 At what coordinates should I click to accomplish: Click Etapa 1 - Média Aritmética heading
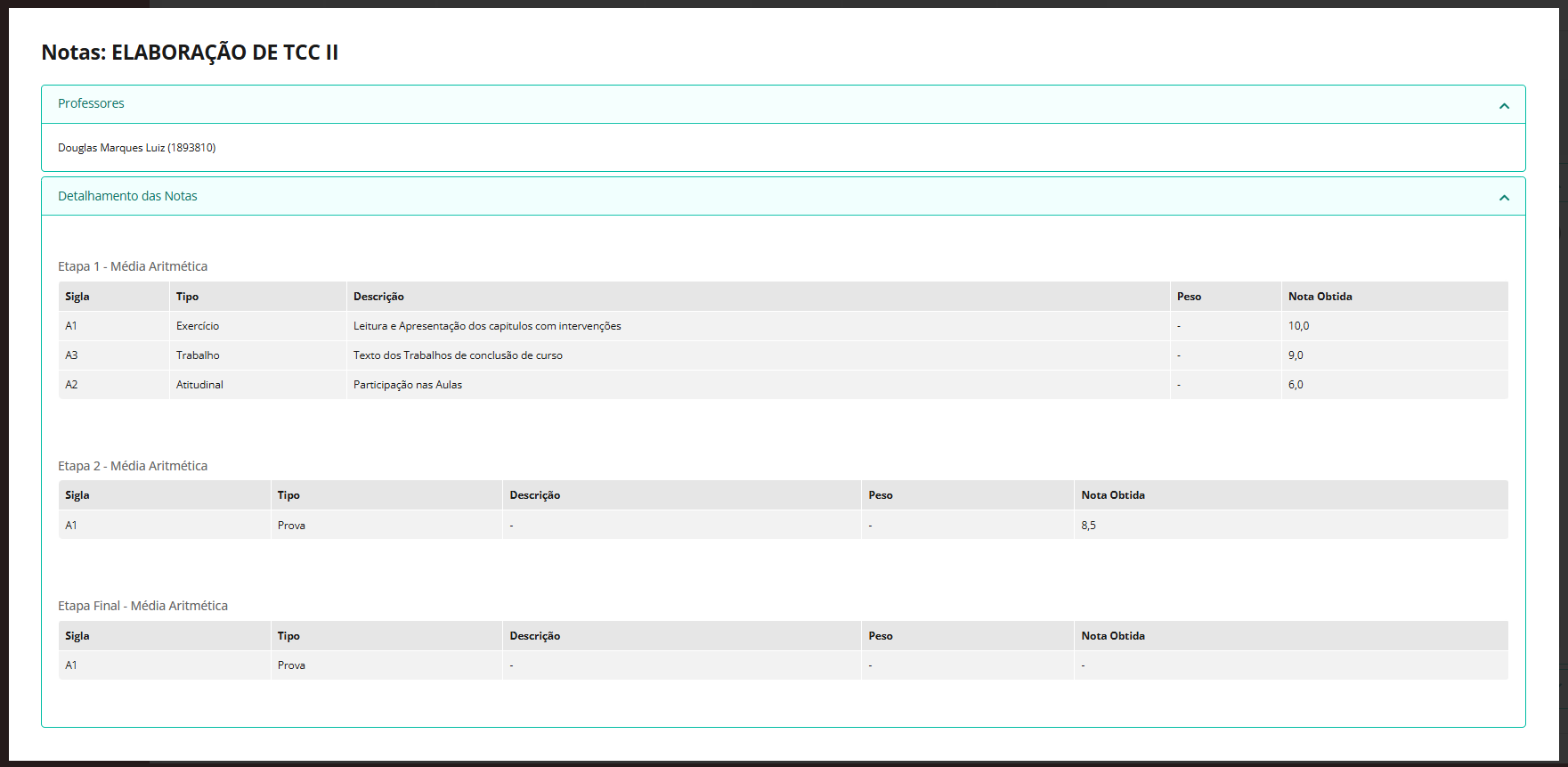coord(133,266)
